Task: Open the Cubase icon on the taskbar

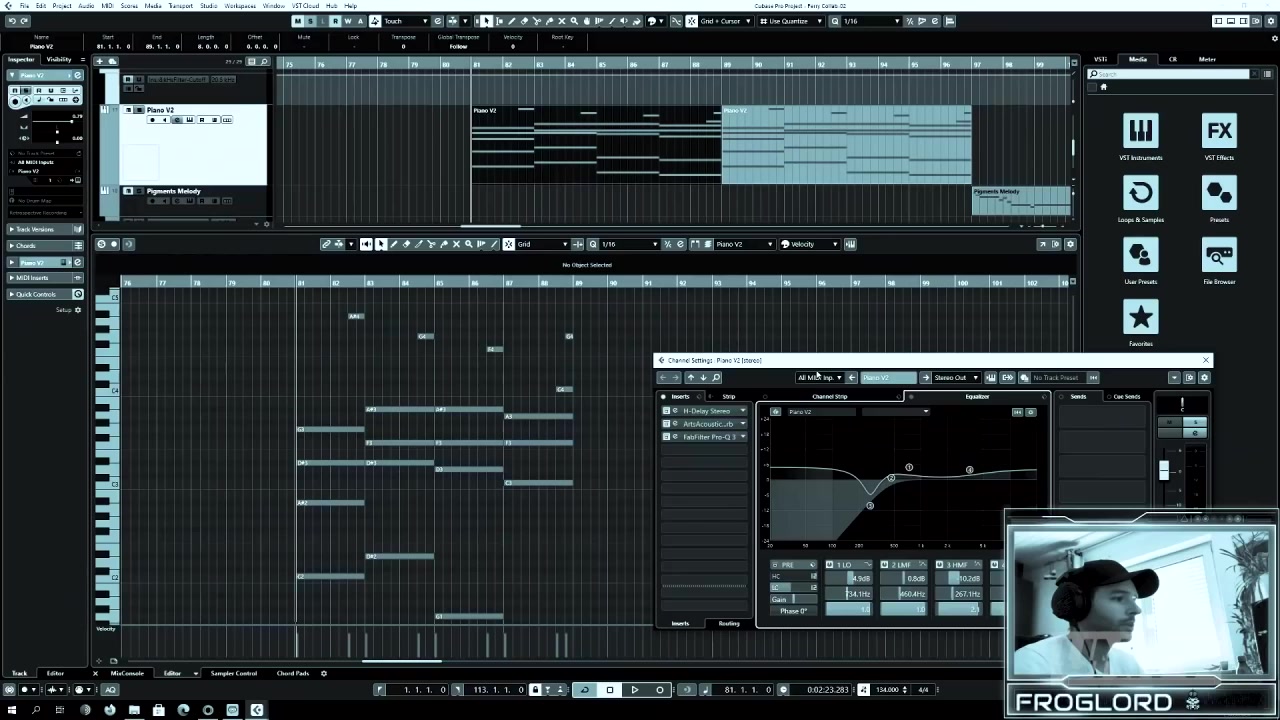Action: pos(257,710)
